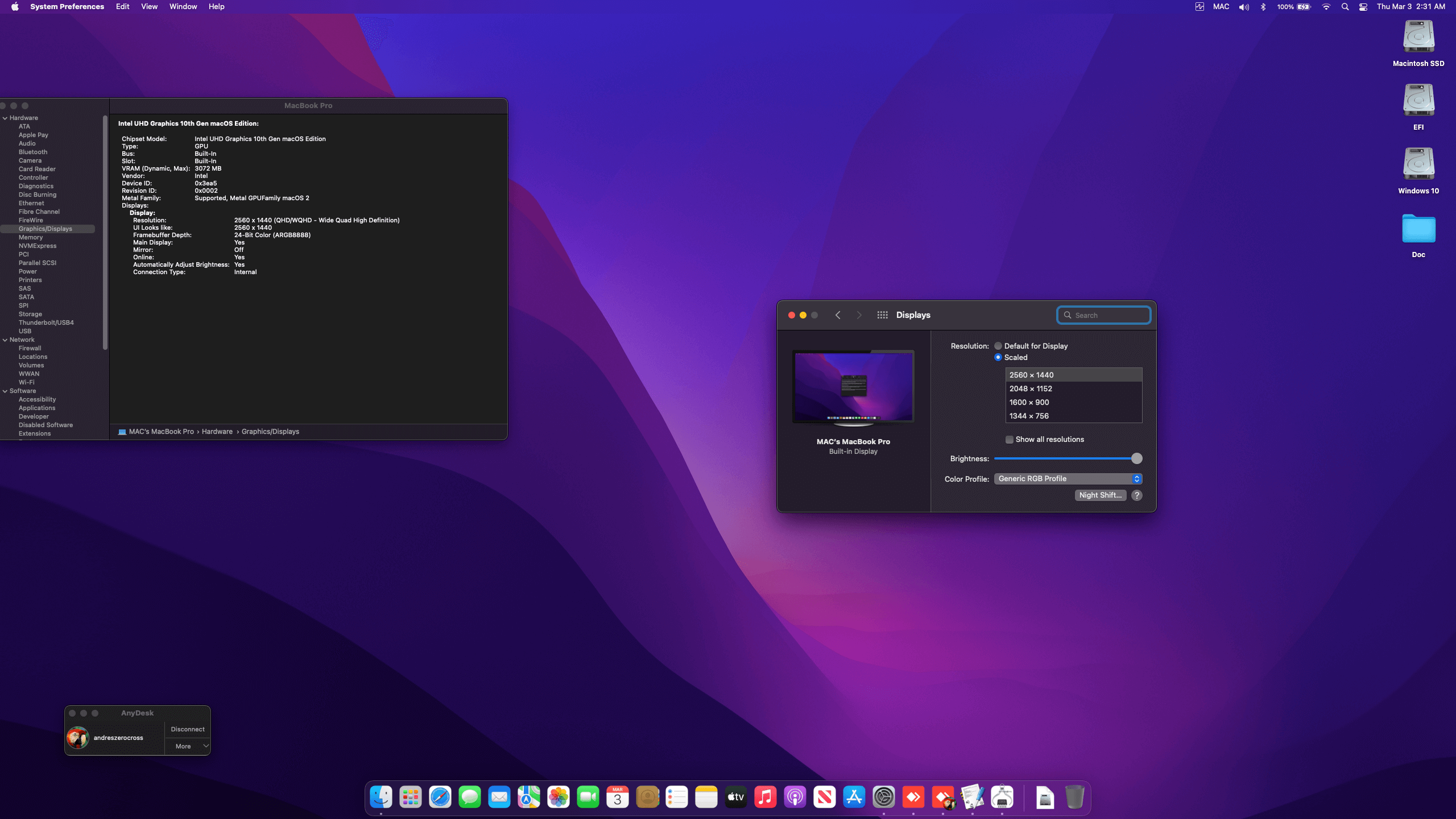Open Reminders app in Dock
1456x819 pixels.
pos(677,797)
